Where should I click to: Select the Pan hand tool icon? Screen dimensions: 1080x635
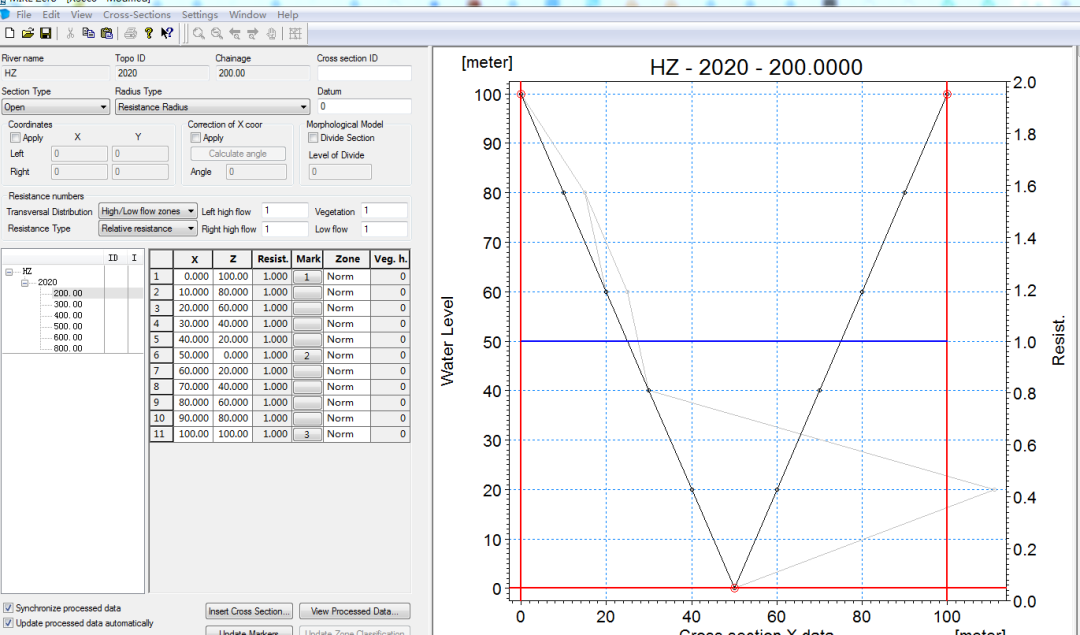point(271,33)
